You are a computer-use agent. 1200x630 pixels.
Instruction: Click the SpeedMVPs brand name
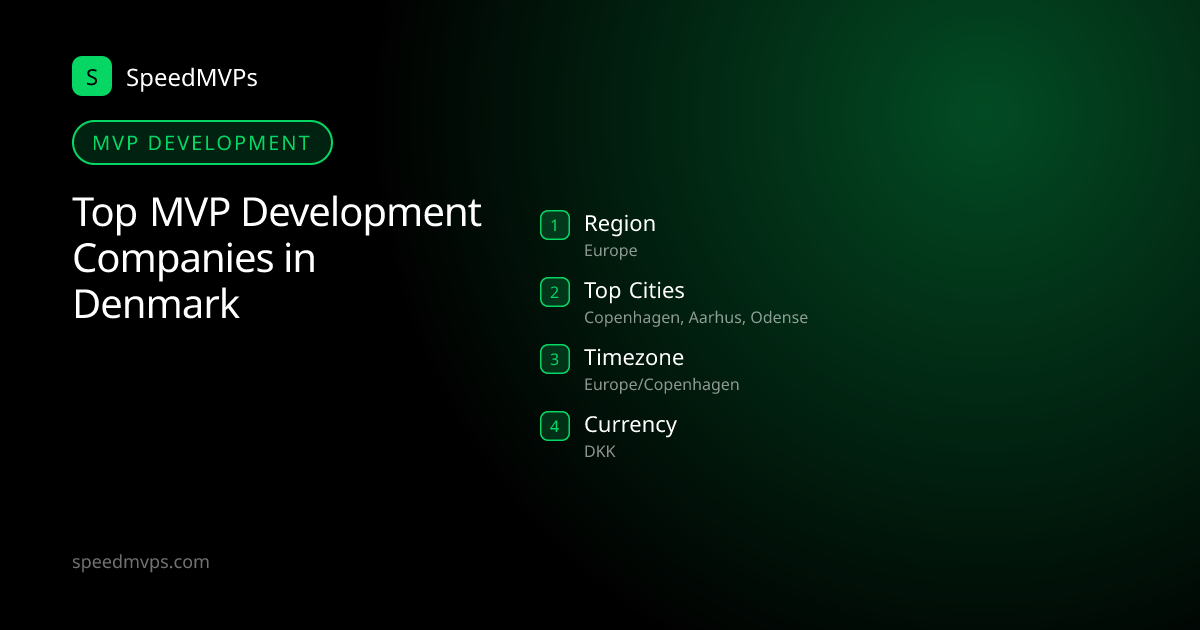[x=192, y=77]
